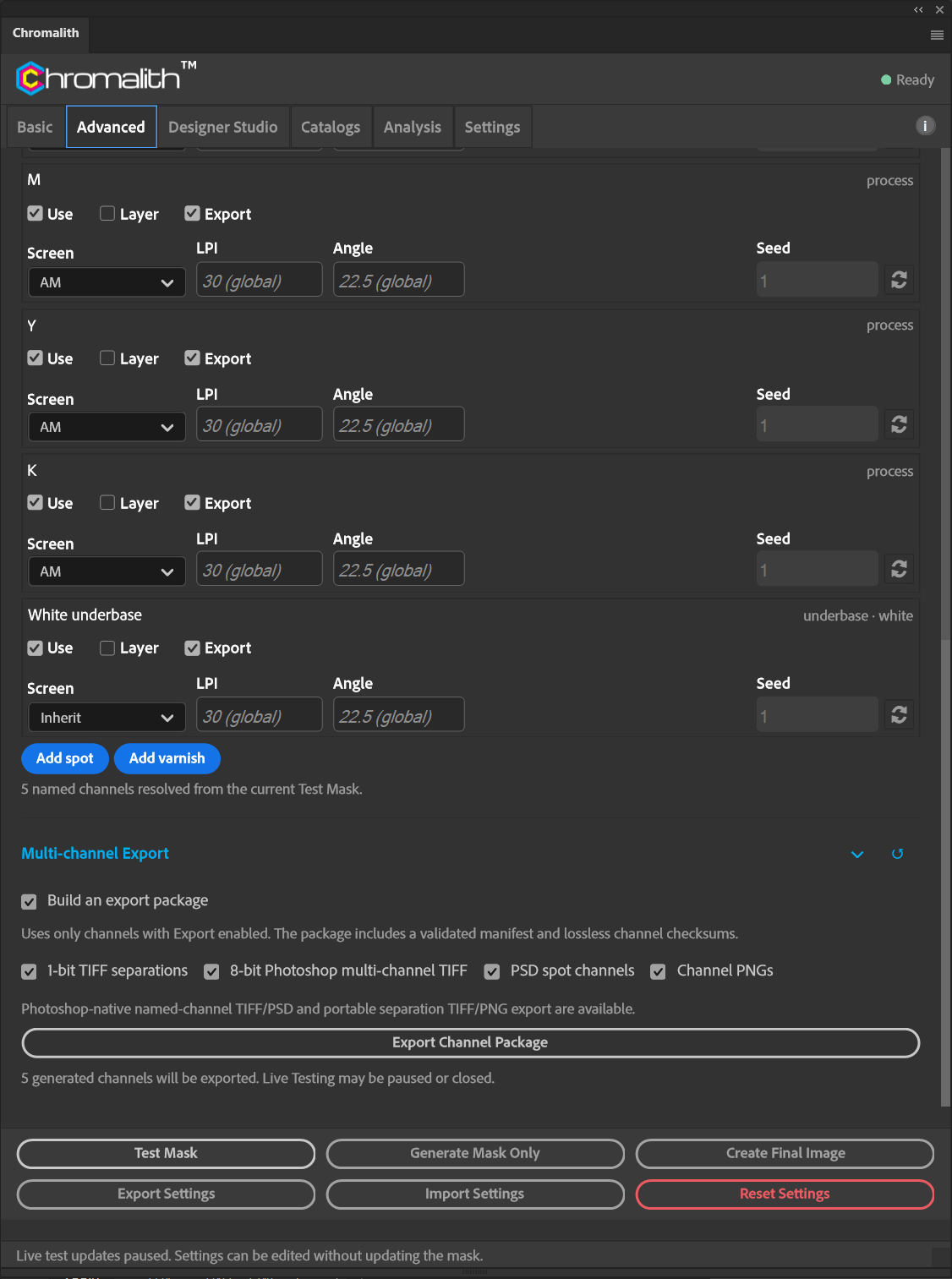Collapse the Multi-channel Export section chevron
This screenshot has height=1279, width=952.
[857, 854]
